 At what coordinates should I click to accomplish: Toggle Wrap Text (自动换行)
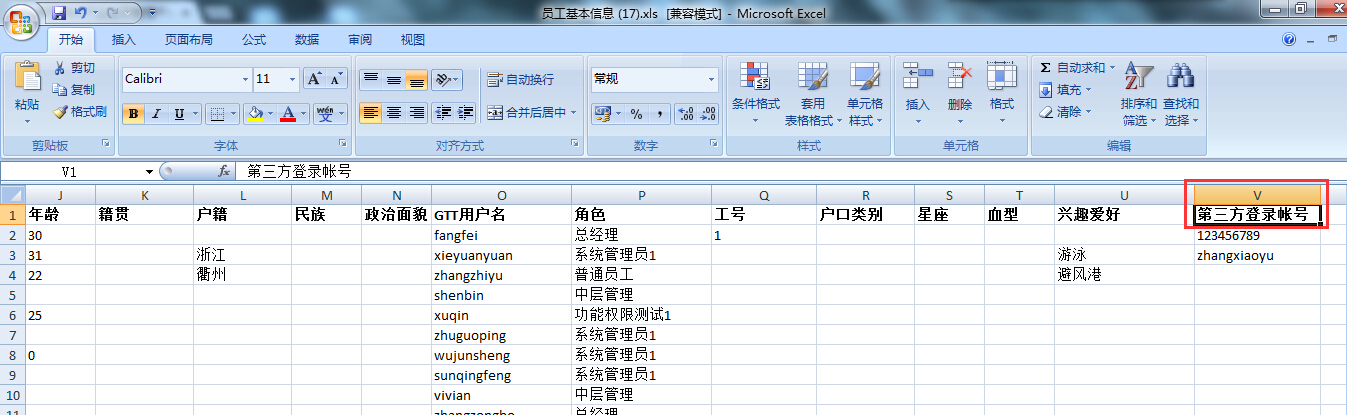tap(520, 80)
